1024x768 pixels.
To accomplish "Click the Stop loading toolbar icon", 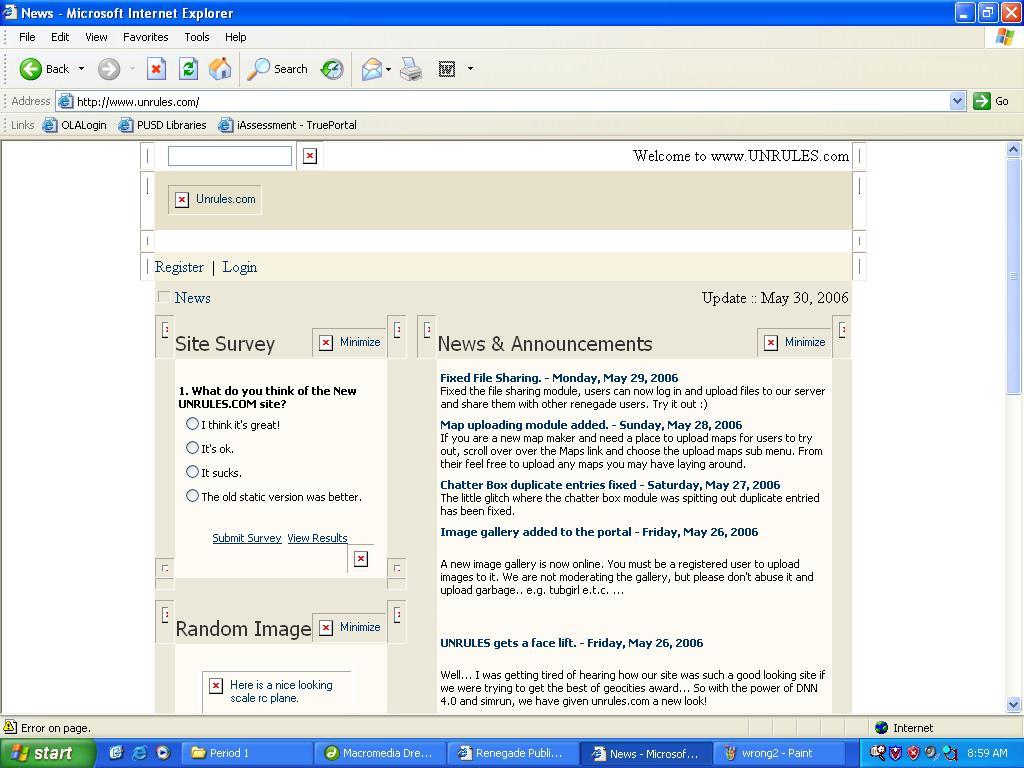I will click(x=156, y=69).
